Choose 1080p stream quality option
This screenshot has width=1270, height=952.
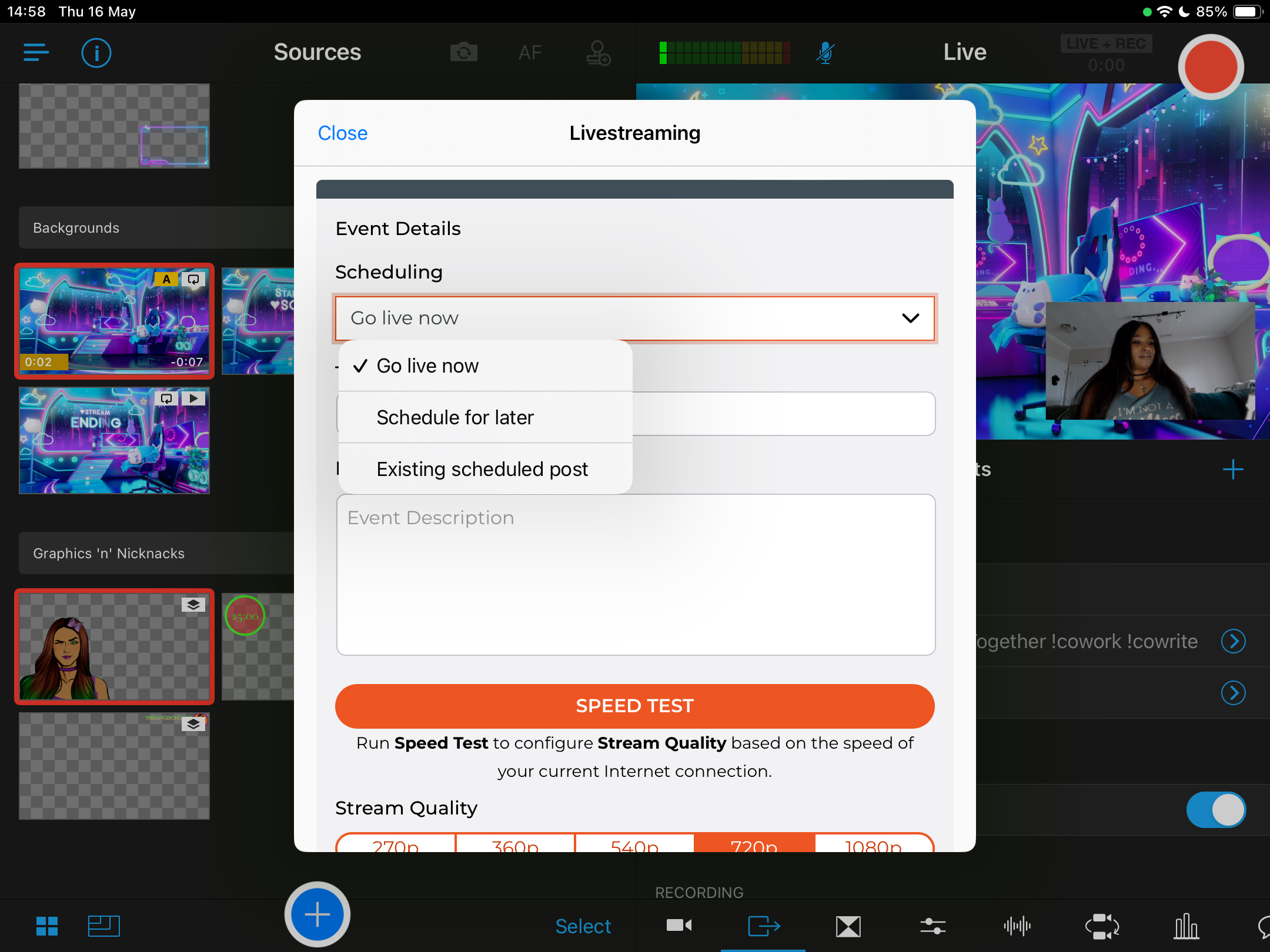[874, 846]
